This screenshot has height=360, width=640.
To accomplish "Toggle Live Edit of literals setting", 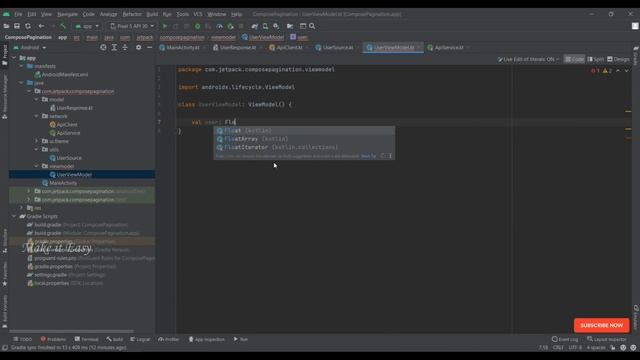I will pos(528,59).
